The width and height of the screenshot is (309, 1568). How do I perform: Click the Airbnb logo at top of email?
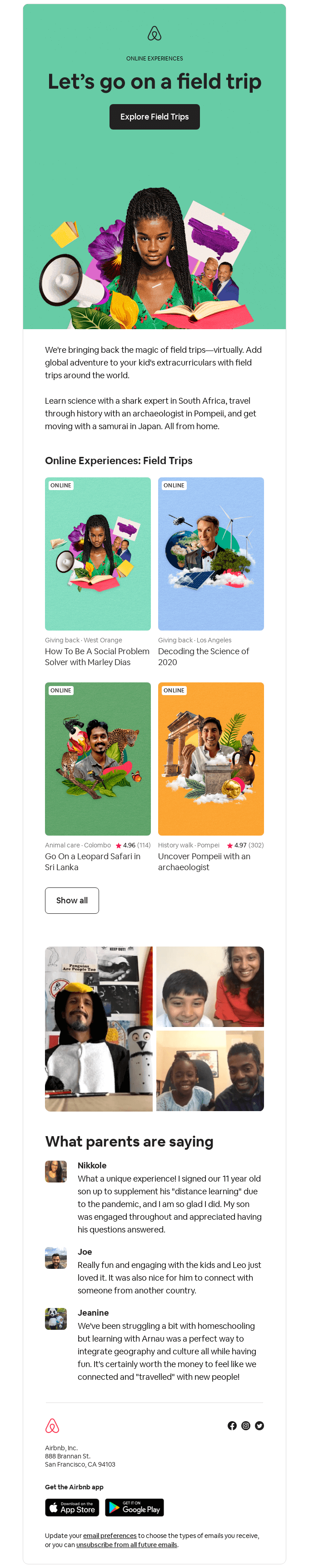[x=154, y=34]
